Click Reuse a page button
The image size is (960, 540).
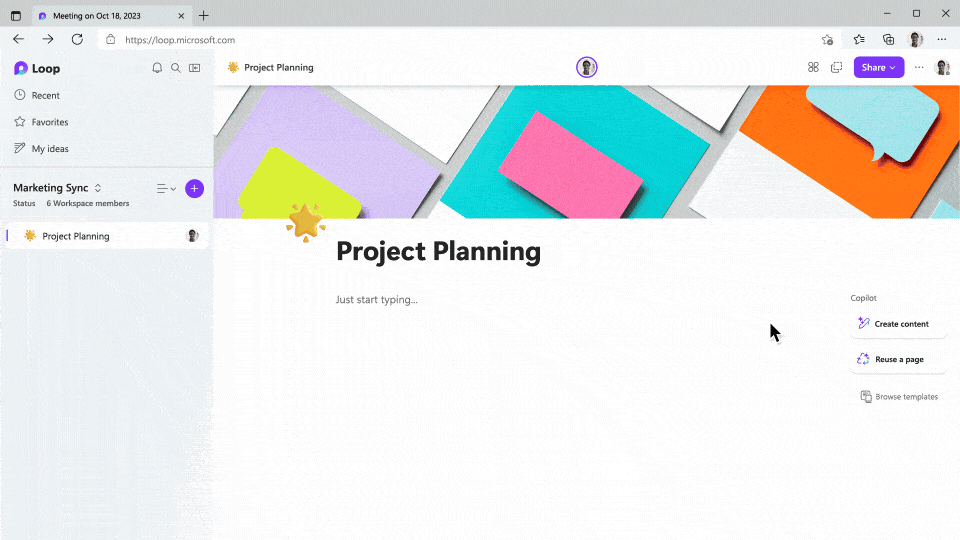(899, 359)
